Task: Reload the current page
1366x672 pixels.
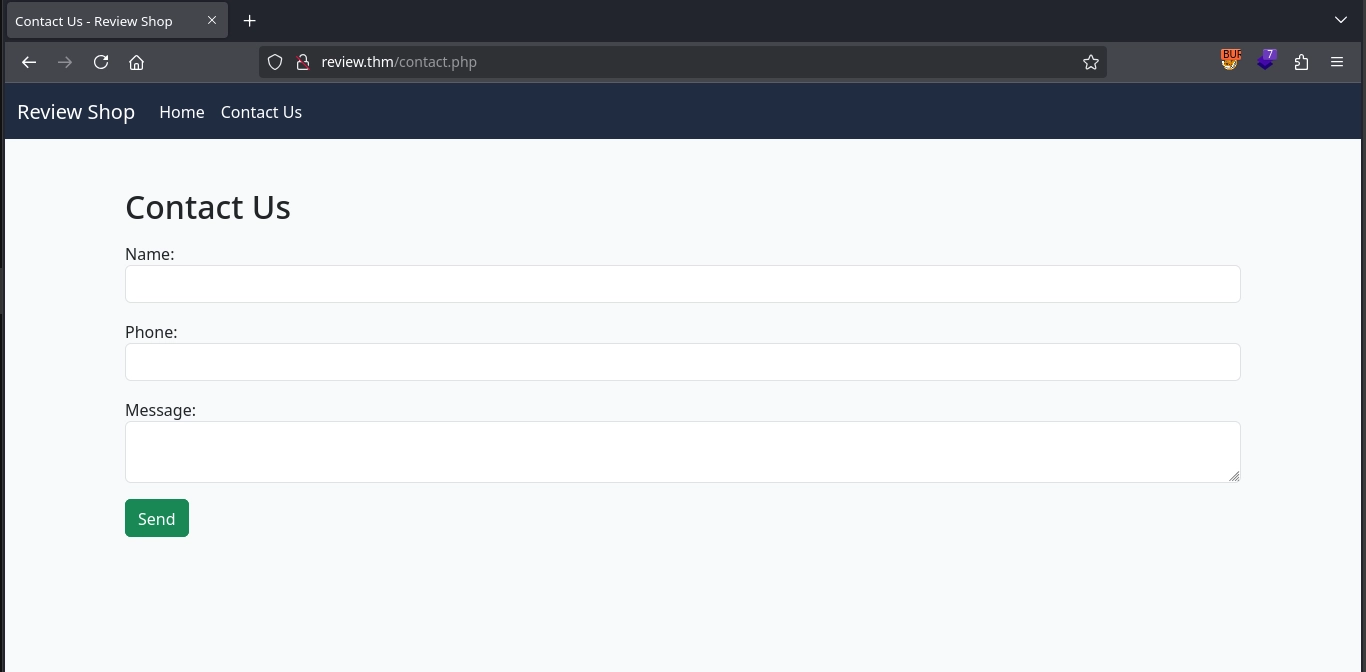Action: tap(101, 62)
